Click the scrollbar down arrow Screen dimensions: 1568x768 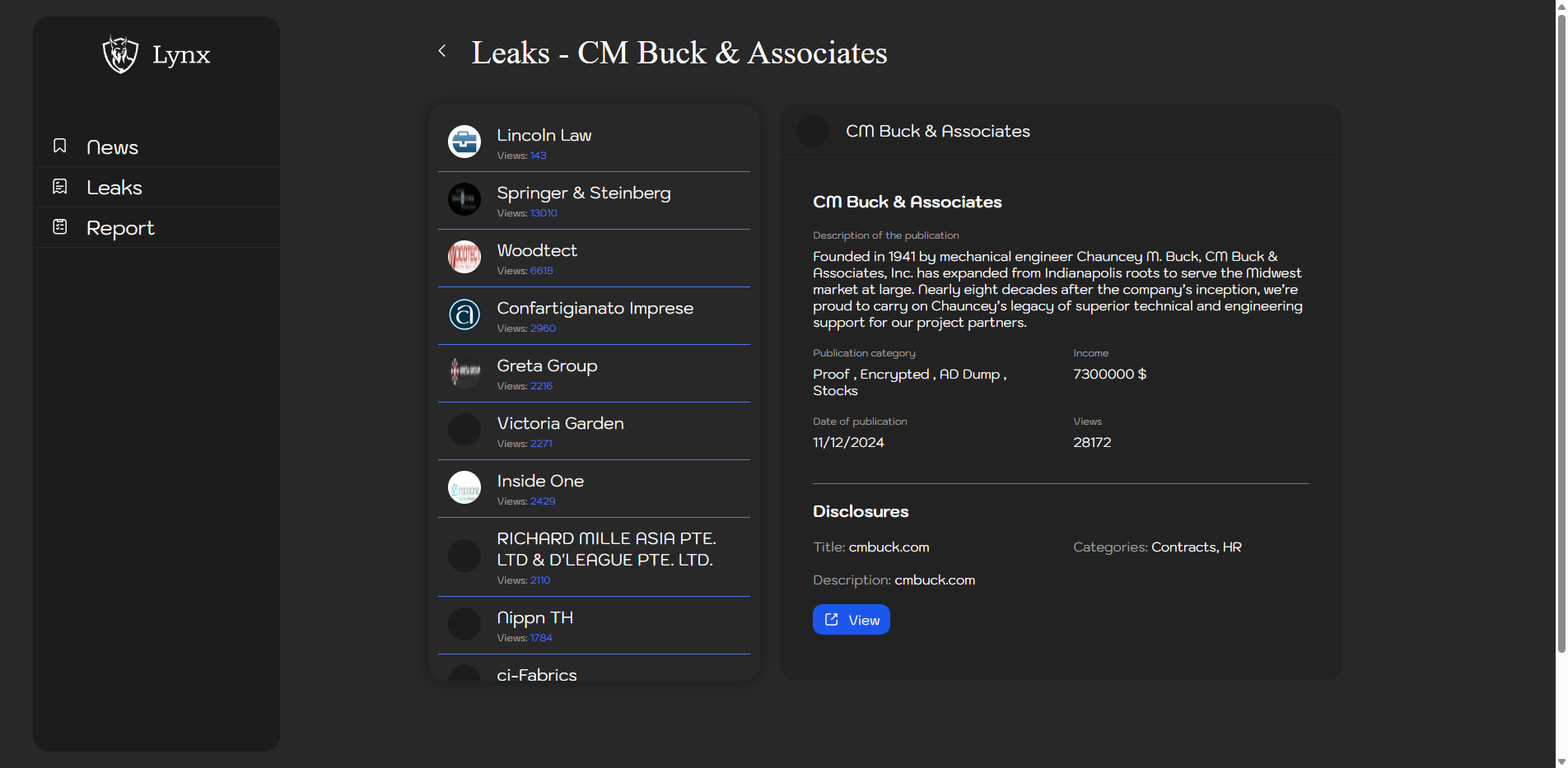tap(1561, 761)
